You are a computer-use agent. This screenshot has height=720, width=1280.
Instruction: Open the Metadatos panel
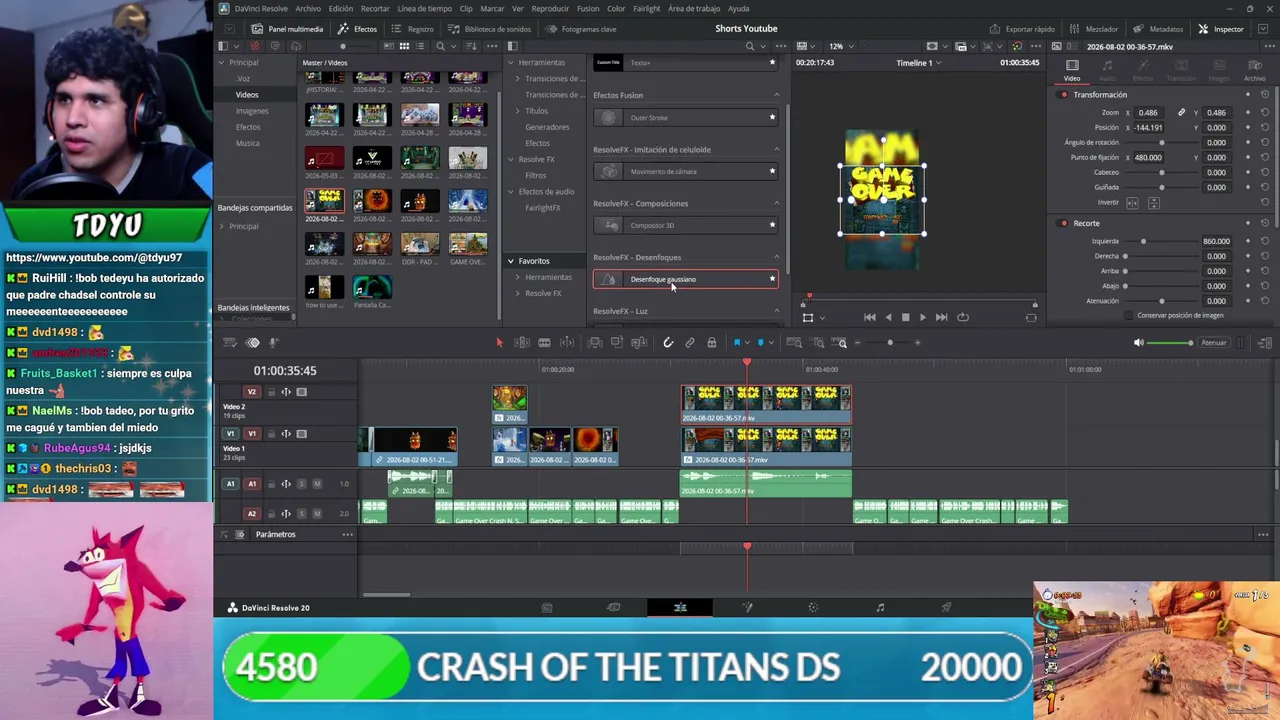(1159, 29)
